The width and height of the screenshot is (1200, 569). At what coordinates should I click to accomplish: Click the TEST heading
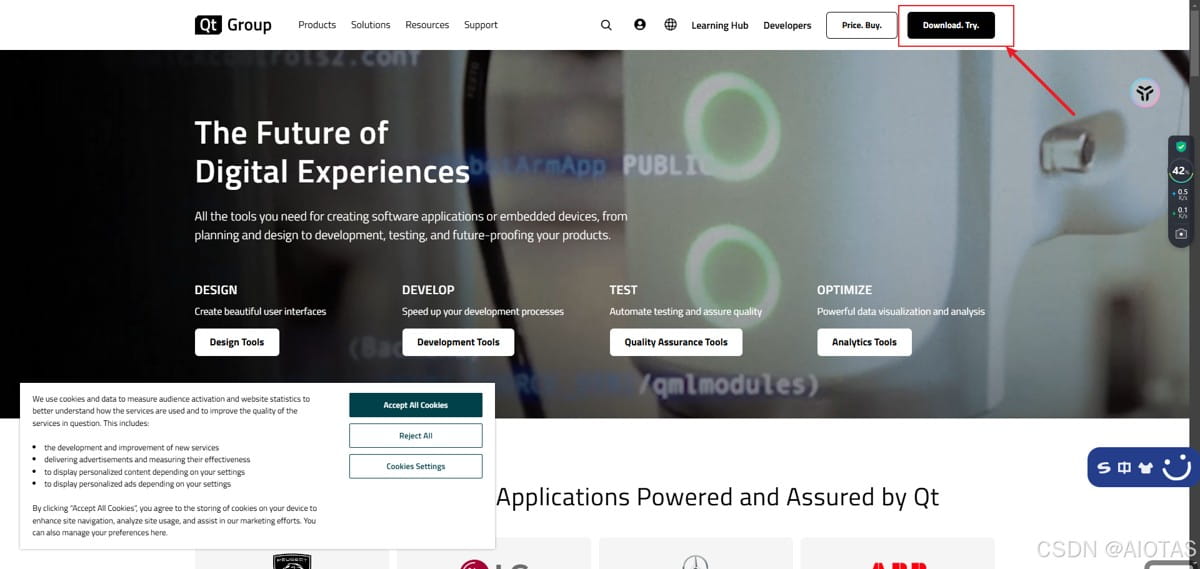(623, 290)
